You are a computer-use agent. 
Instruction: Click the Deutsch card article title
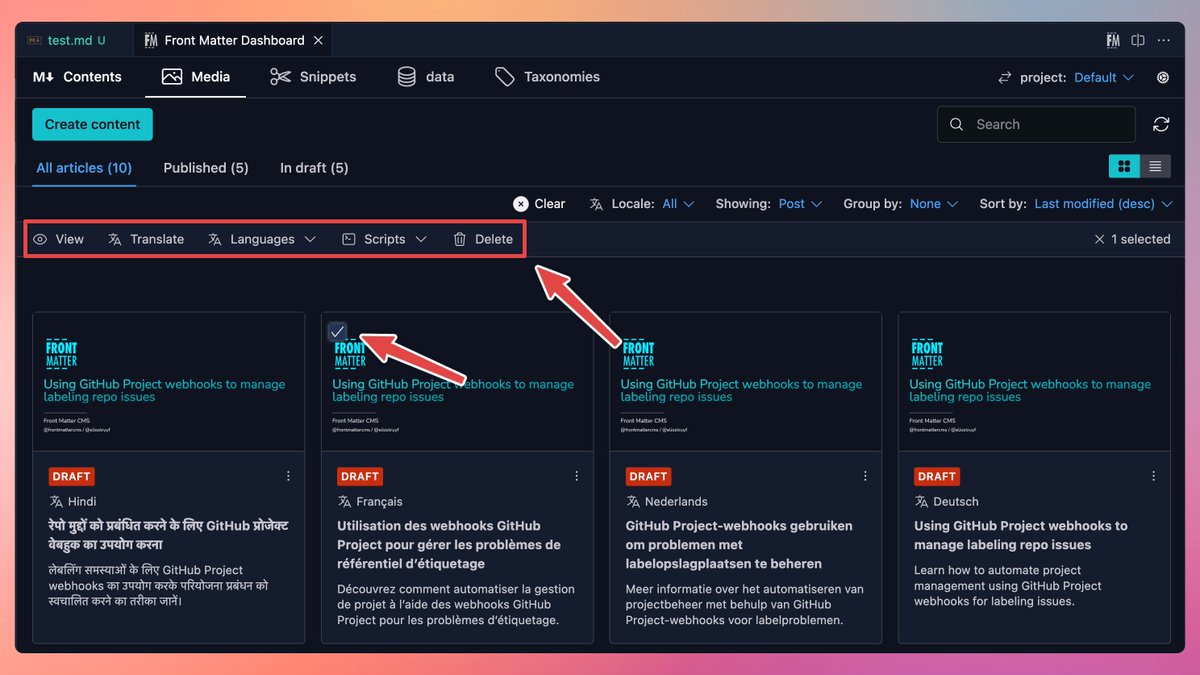(1020, 535)
